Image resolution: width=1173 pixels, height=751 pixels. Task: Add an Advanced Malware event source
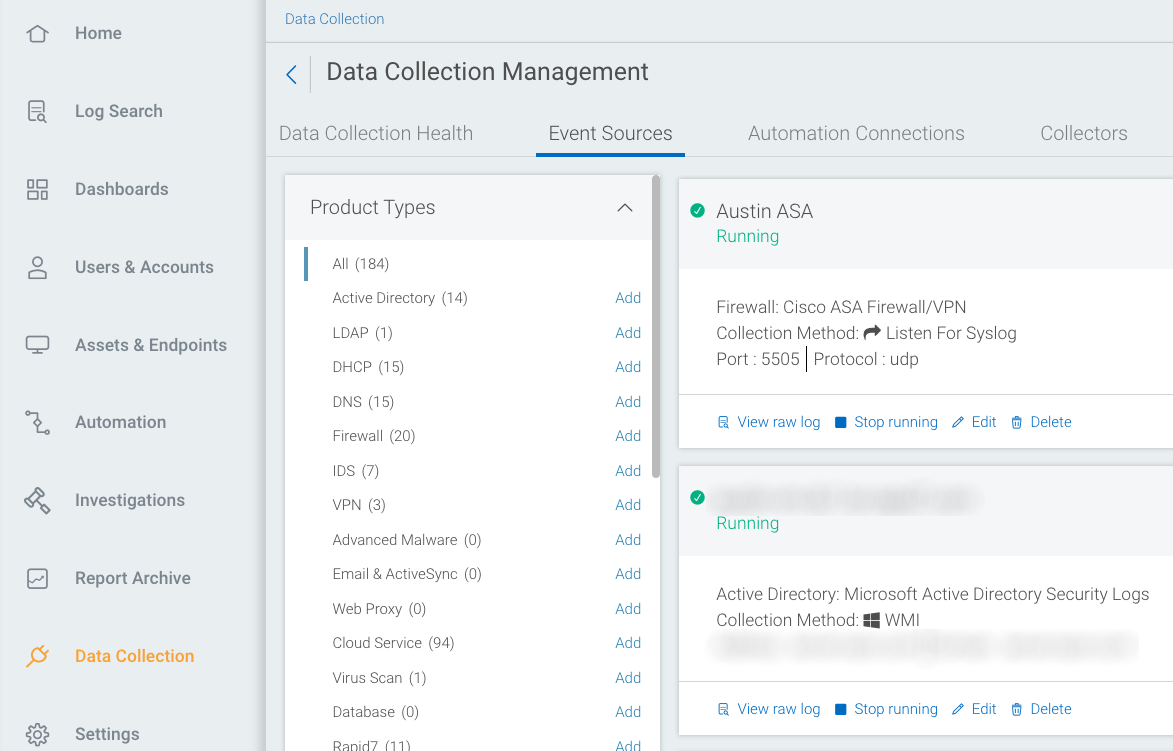[x=628, y=539]
